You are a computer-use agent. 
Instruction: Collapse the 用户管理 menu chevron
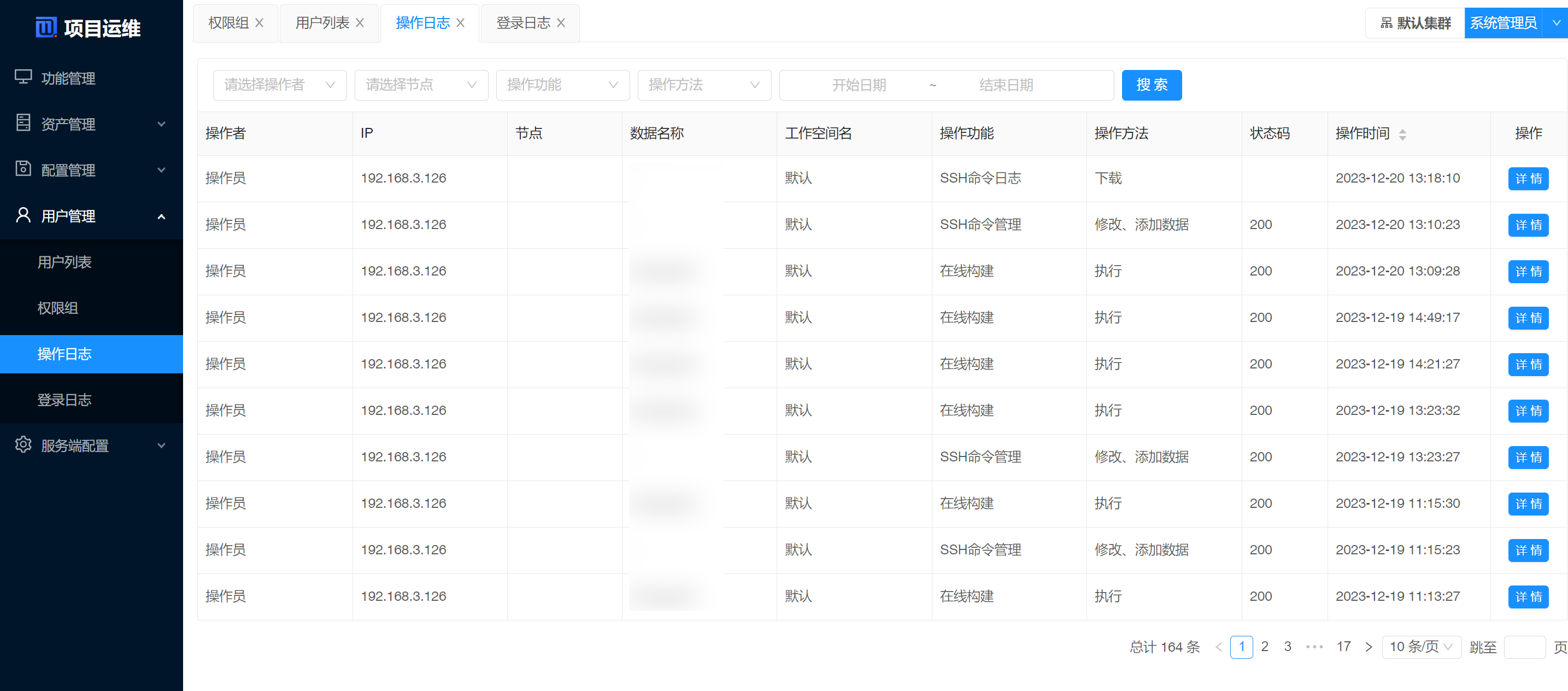tap(161, 216)
